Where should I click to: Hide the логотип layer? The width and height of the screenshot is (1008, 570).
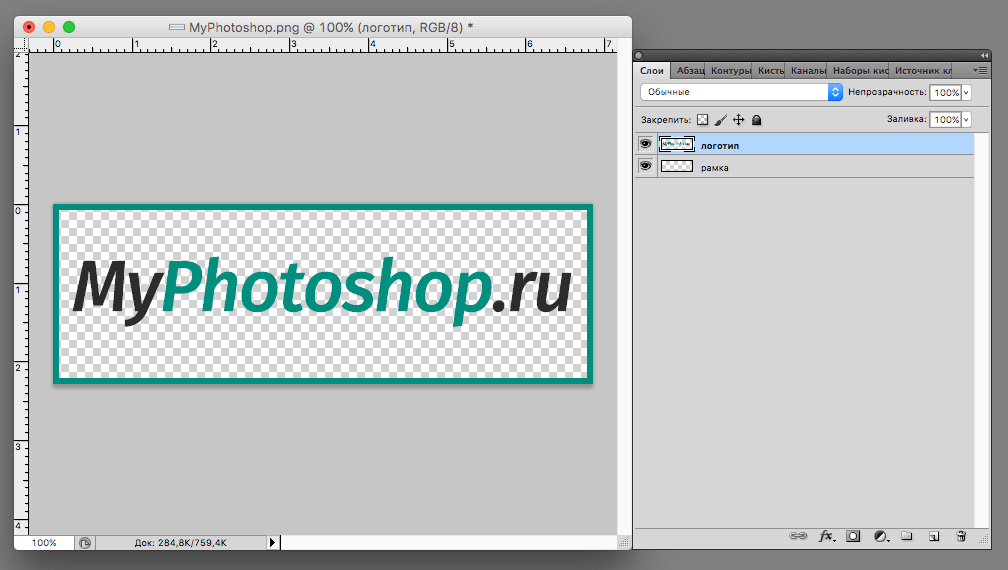click(x=645, y=145)
